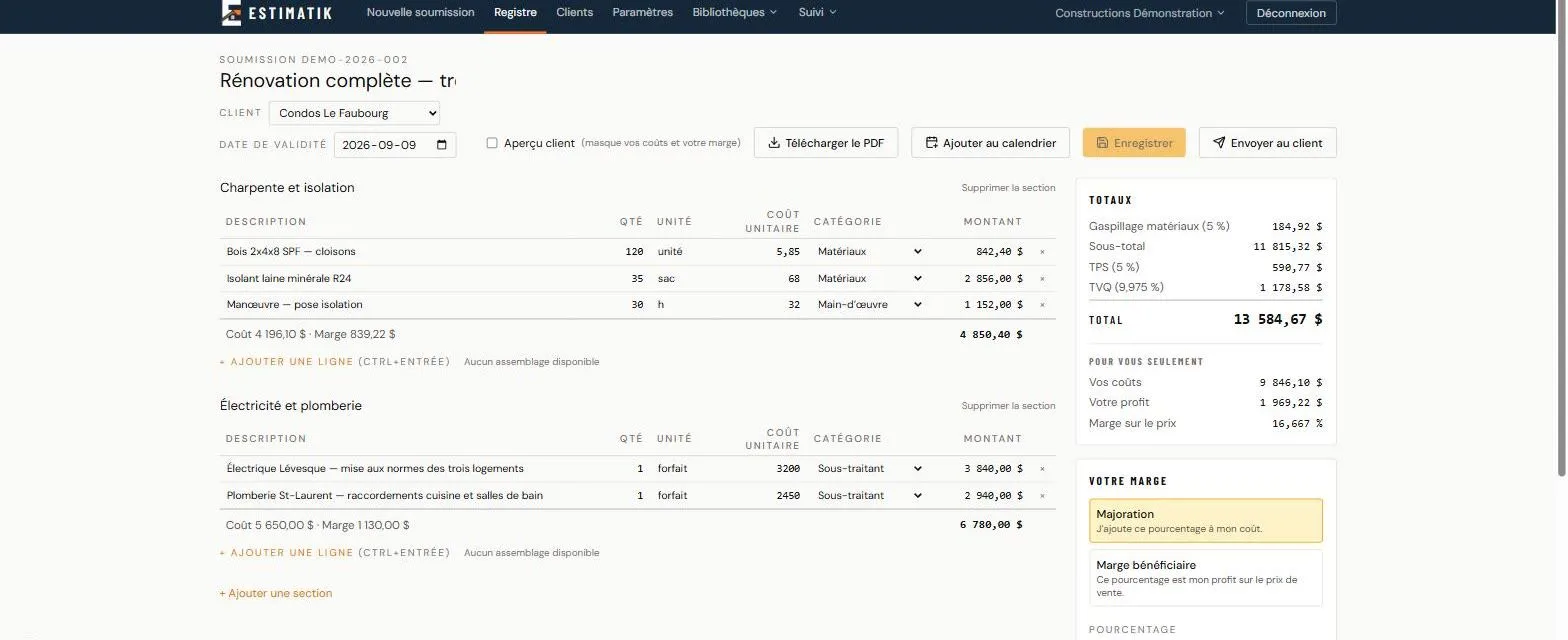Image resolution: width=1568 pixels, height=640 pixels.
Task: Expand the Suivi menu
Action: pos(817,13)
